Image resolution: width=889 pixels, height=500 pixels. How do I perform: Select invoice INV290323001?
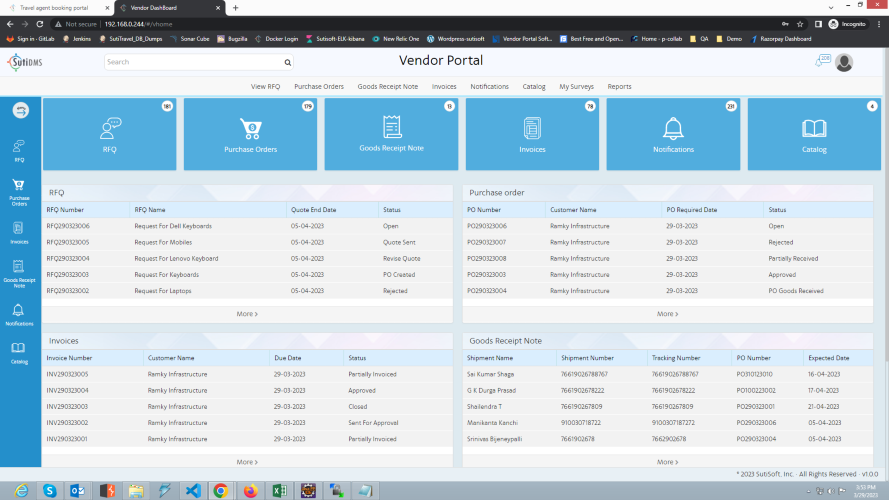[67, 439]
